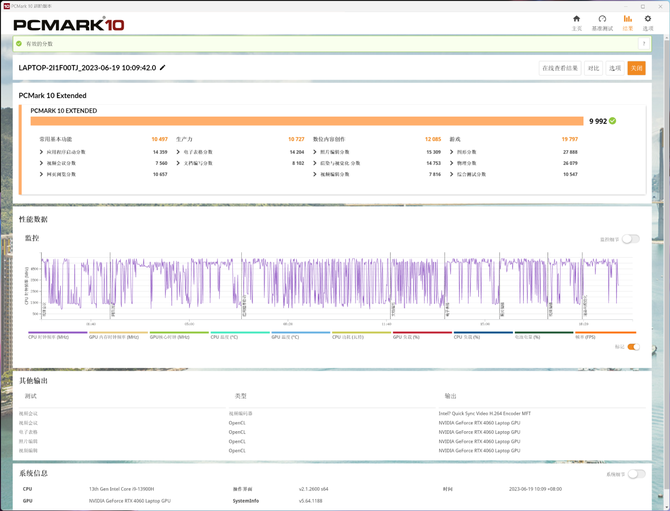670x511 pixels.
Task: Click the orange PCMark 10 Extended score bar
Action: pyautogui.click(x=307, y=121)
